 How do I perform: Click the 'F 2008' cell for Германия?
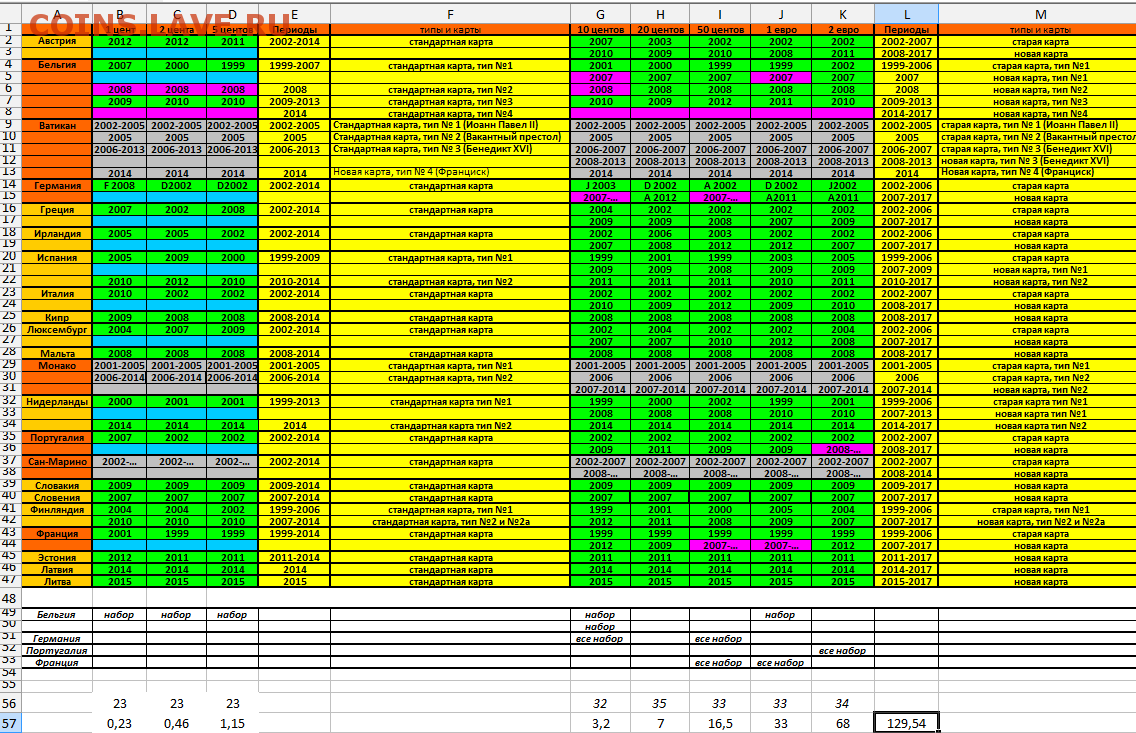[120, 185]
